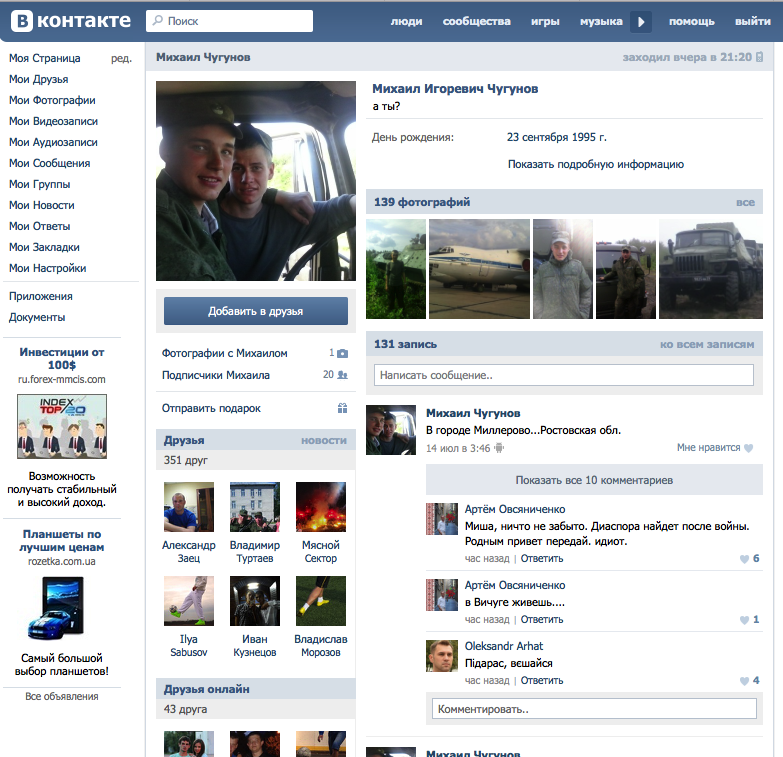Click Добавить в друзья button
Image resolution: width=783 pixels, height=757 pixels.
click(x=256, y=311)
